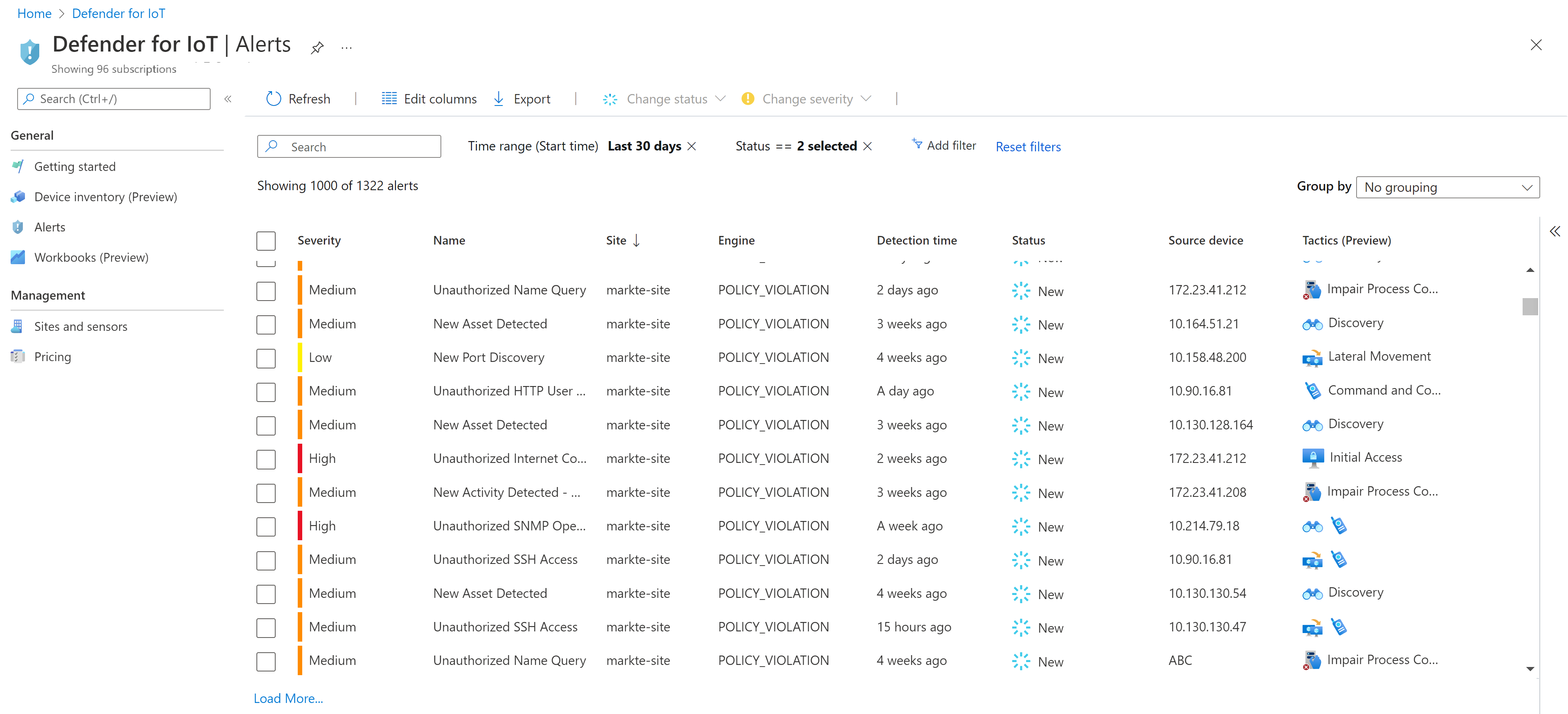
Task: Collapse the left navigation with double chevron
Action: tap(228, 99)
